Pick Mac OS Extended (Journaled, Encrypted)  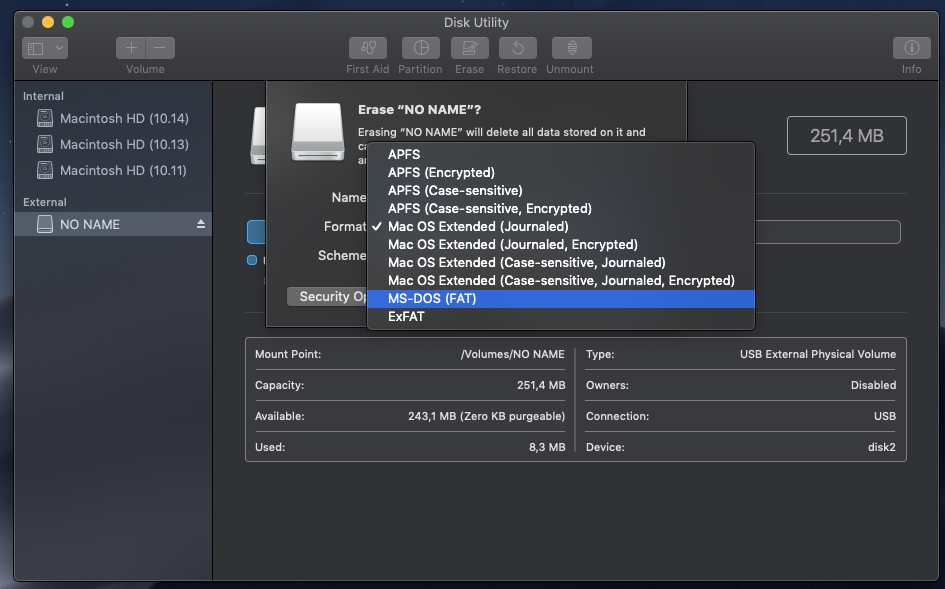click(x=560, y=245)
